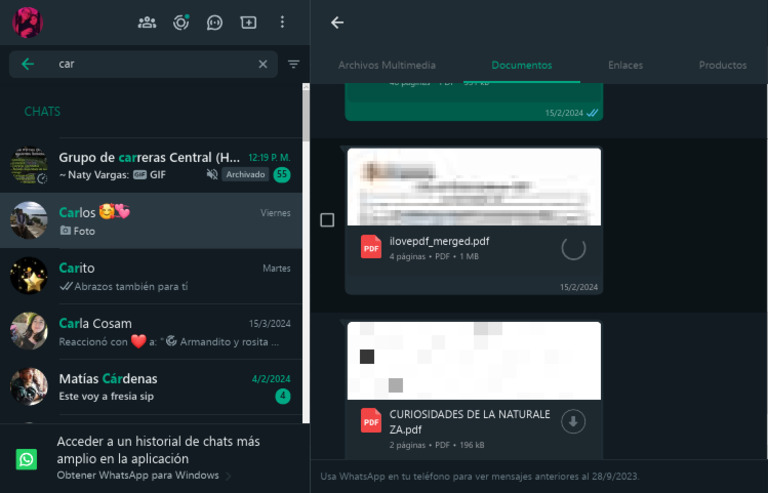
Task: Click 'Este voy a fresia sip' message preview
Action: pos(106,396)
